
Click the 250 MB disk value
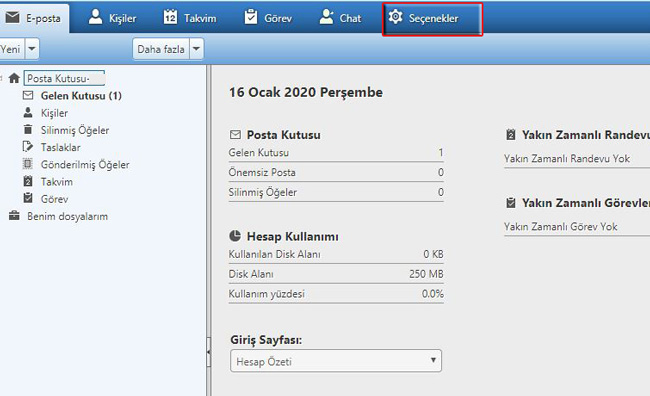coord(426,274)
